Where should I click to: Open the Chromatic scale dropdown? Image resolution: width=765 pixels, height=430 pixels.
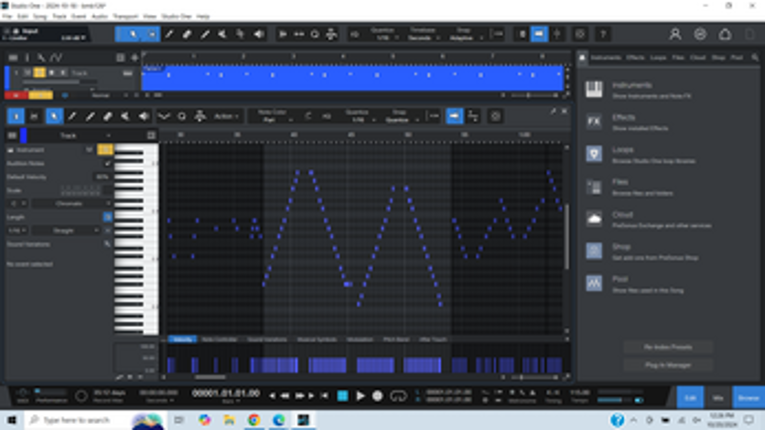pos(71,204)
